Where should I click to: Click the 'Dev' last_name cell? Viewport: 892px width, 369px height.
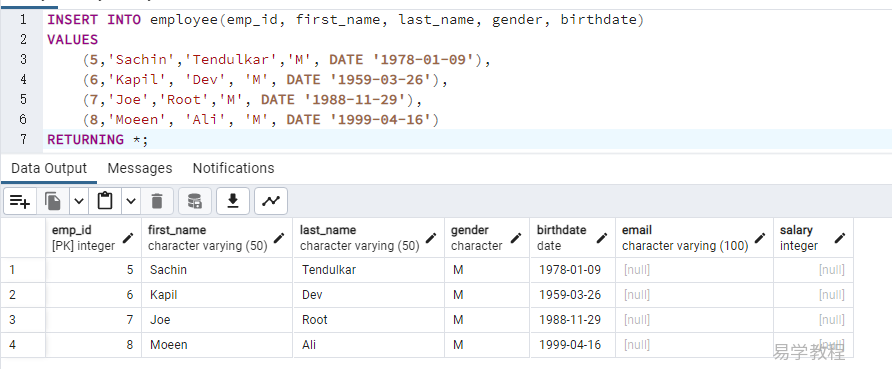(x=369, y=295)
